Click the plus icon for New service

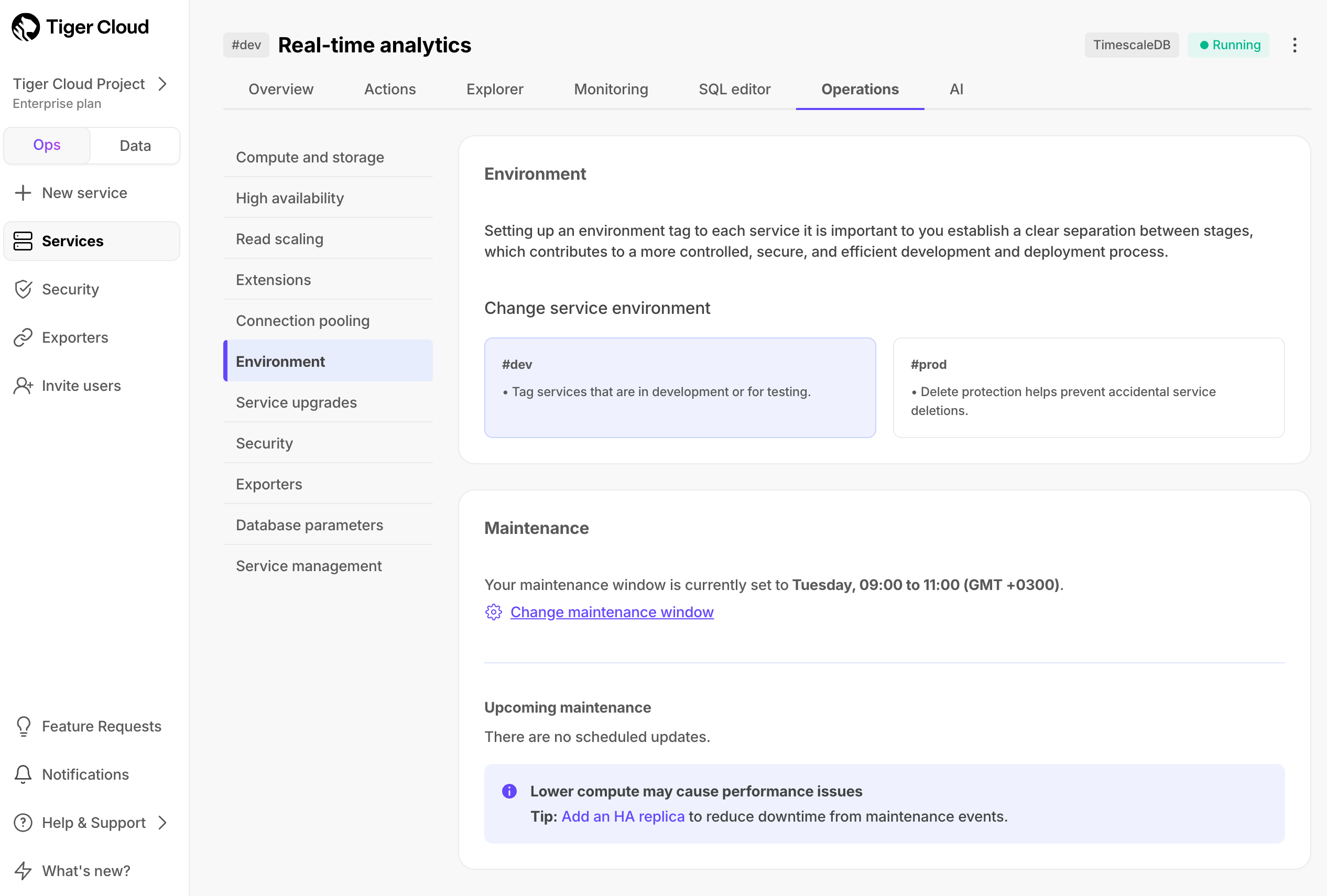point(23,193)
